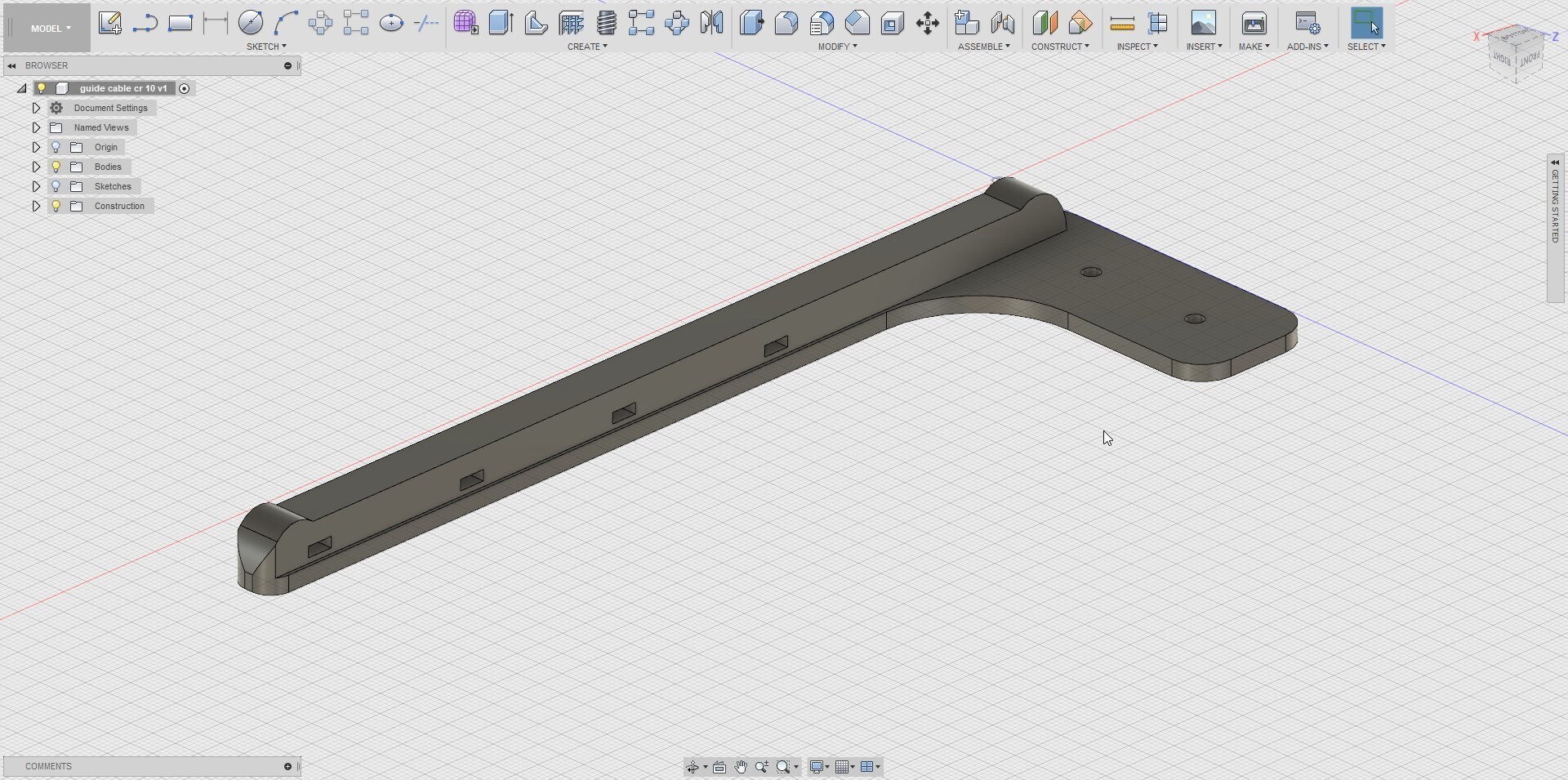This screenshot has width=1568, height=780.
Task: Toggle the Origin folder lightbulb
Action: [x=56, y=147]
